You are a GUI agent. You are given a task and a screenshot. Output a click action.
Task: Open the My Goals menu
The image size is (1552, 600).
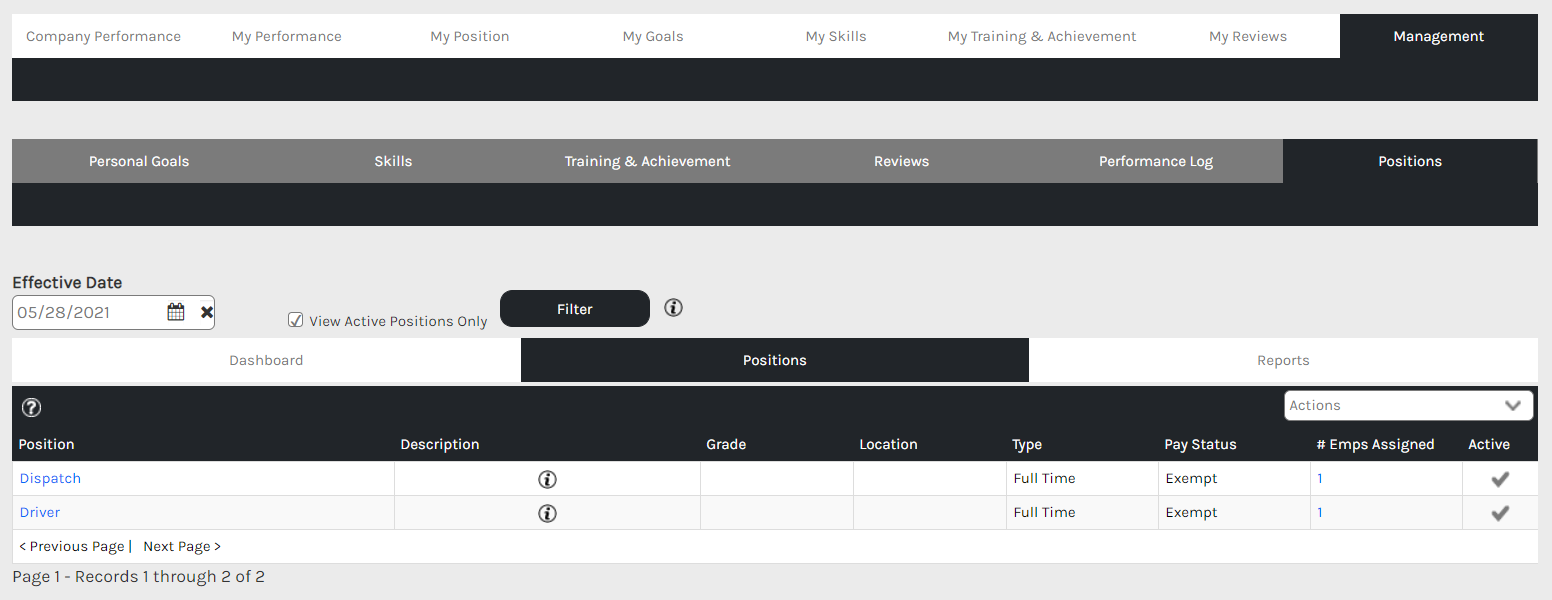tap(653, 36)
